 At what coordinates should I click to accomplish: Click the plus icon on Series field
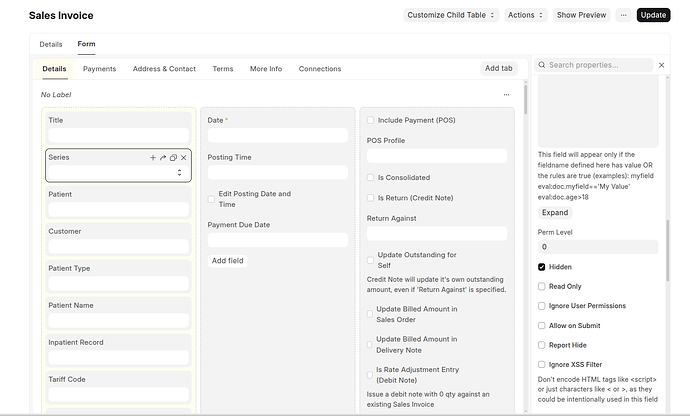[x=153, y=158]
